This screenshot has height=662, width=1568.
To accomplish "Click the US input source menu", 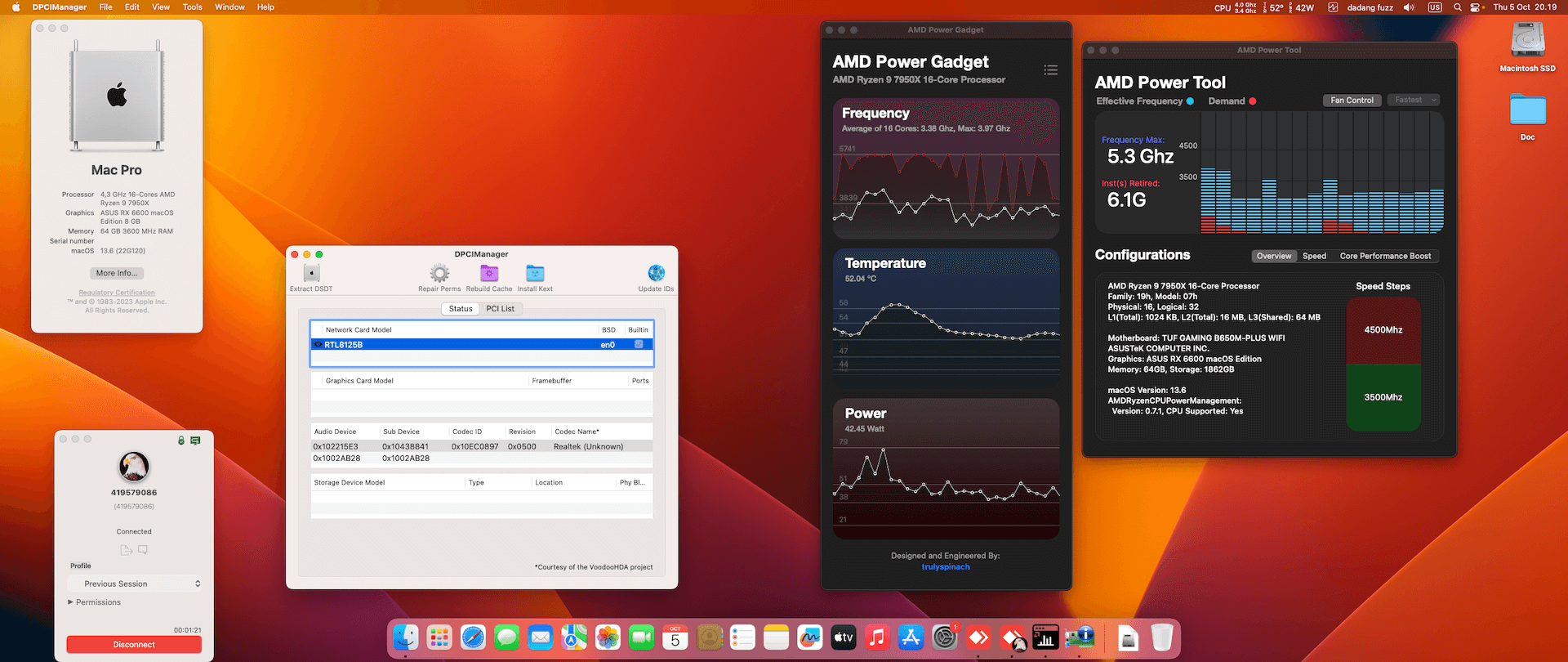I will (1435, 7).
